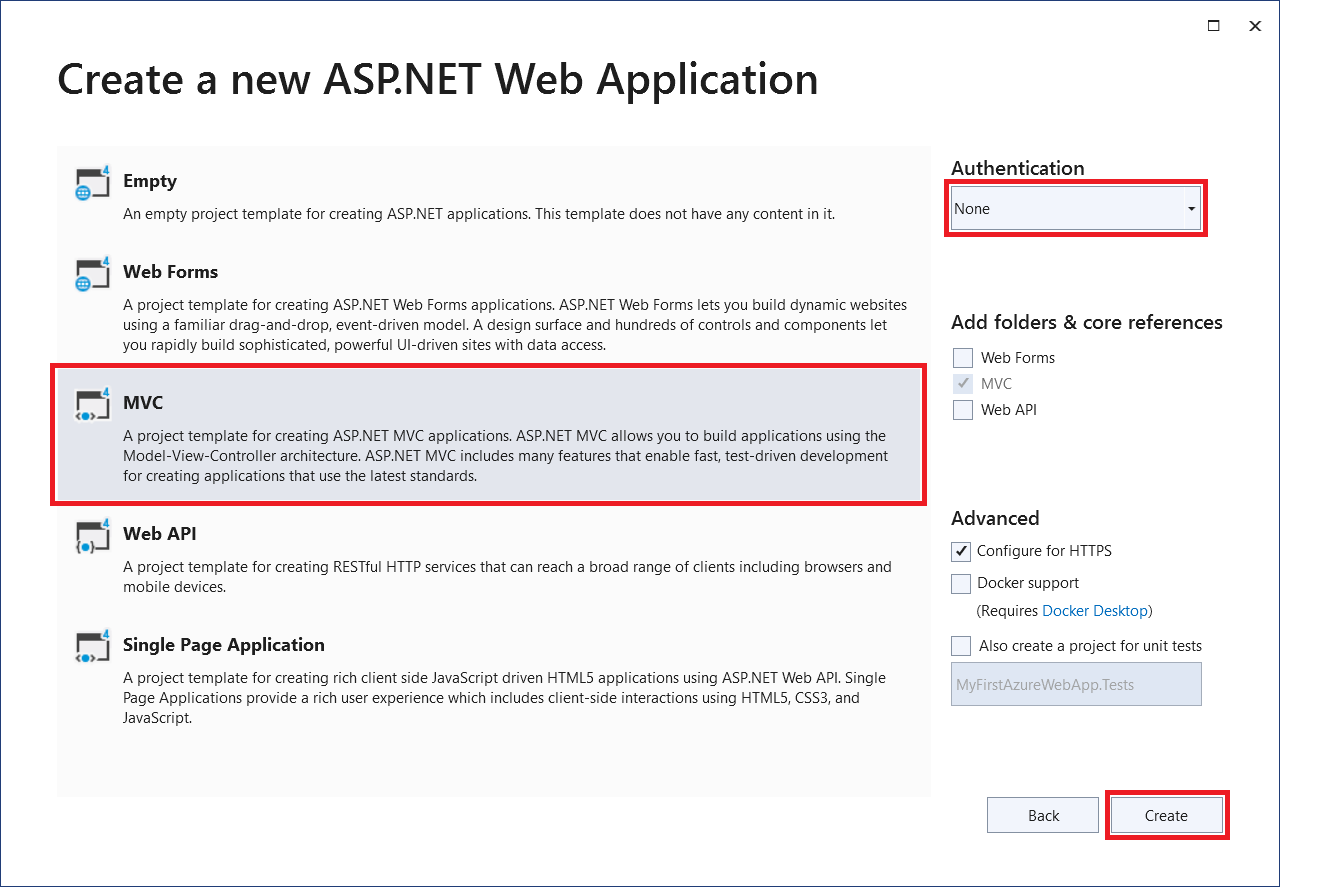The height and width of the screenshot is (887, 1340).
Task: Click the Create a new ASP.NET Web Application title
Action: pos(438,79)
